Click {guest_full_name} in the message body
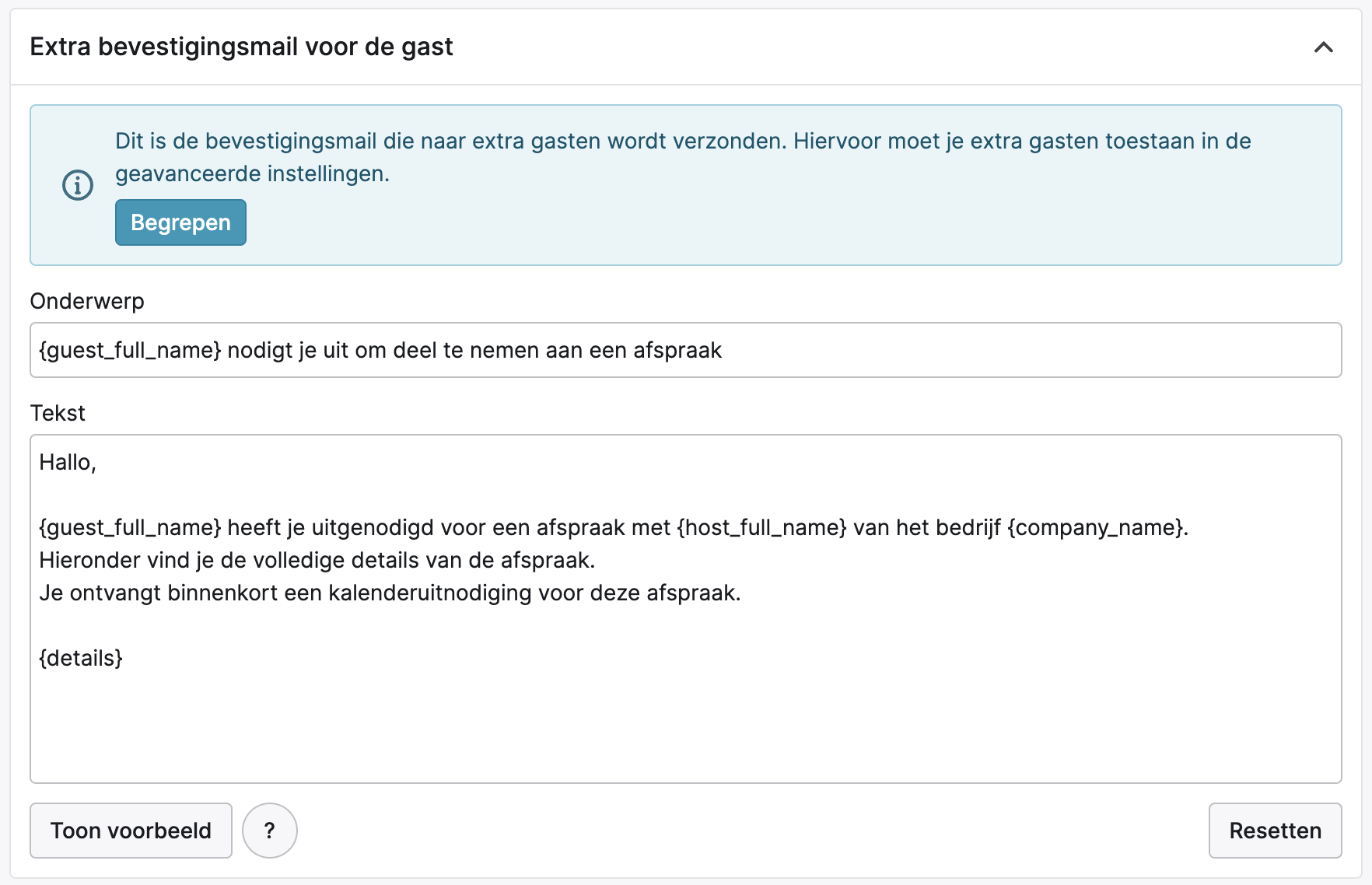Image resolution: width=1372 pixels, height=885 pixels. pos(130,527)
